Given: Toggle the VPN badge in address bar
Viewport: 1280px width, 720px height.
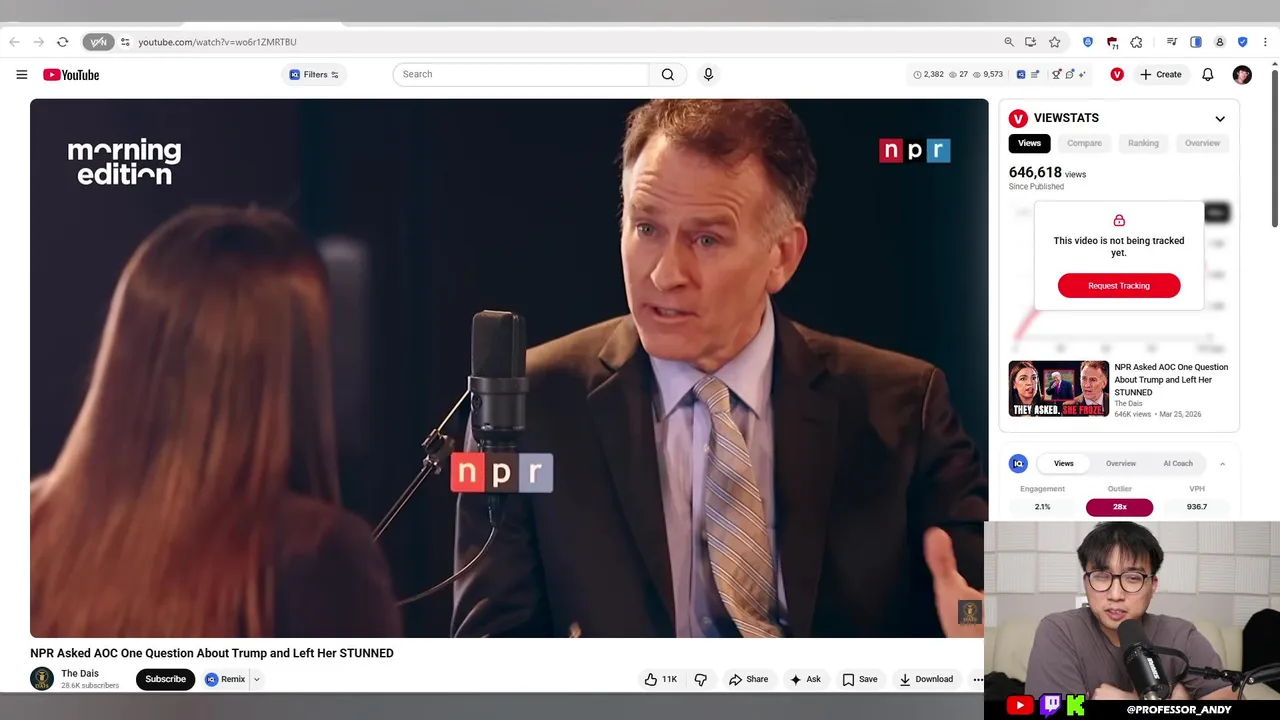Looking at the screenshot, I should [x=98, y=42].
